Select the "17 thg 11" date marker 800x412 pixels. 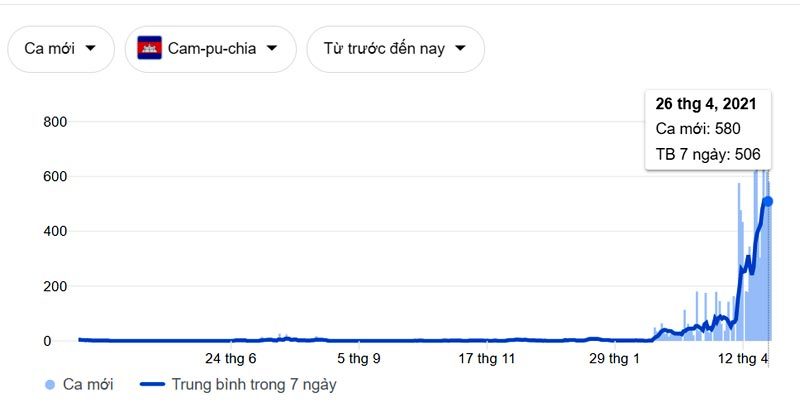(488, 358)
